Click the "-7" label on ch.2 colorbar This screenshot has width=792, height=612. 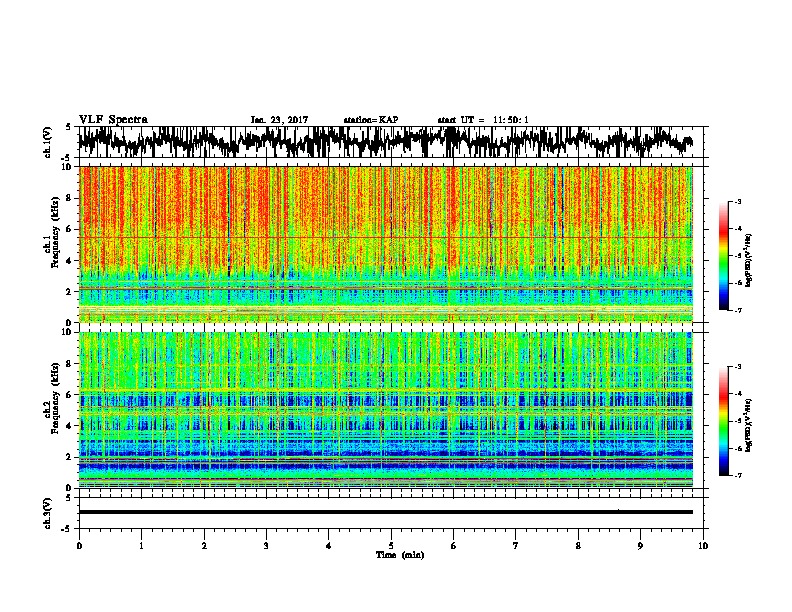pos(738,475)
